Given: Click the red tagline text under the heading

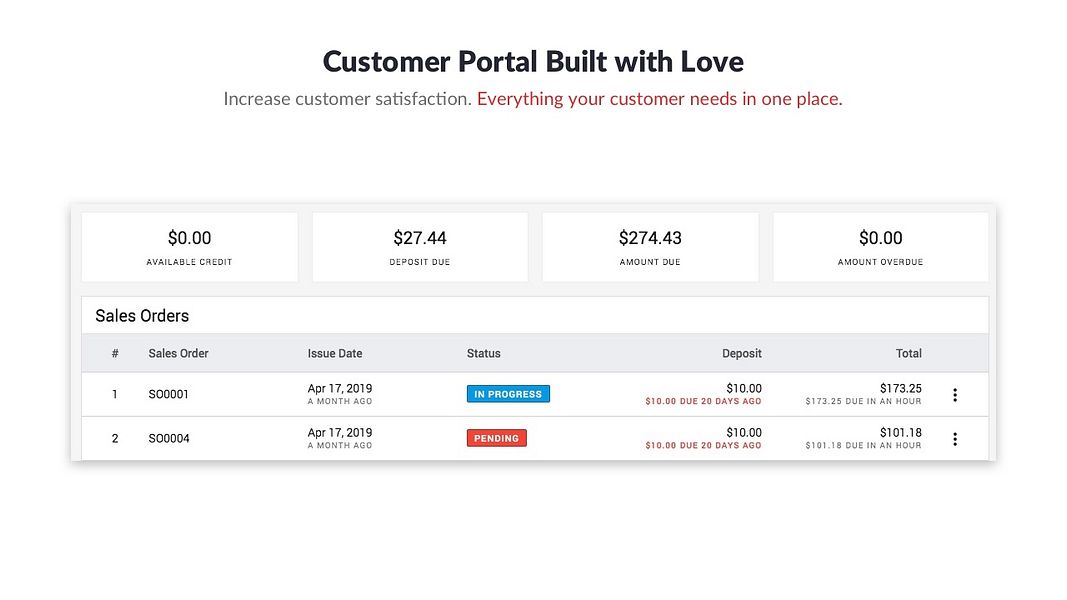Looking at the screenshot, I should [659, 99].
